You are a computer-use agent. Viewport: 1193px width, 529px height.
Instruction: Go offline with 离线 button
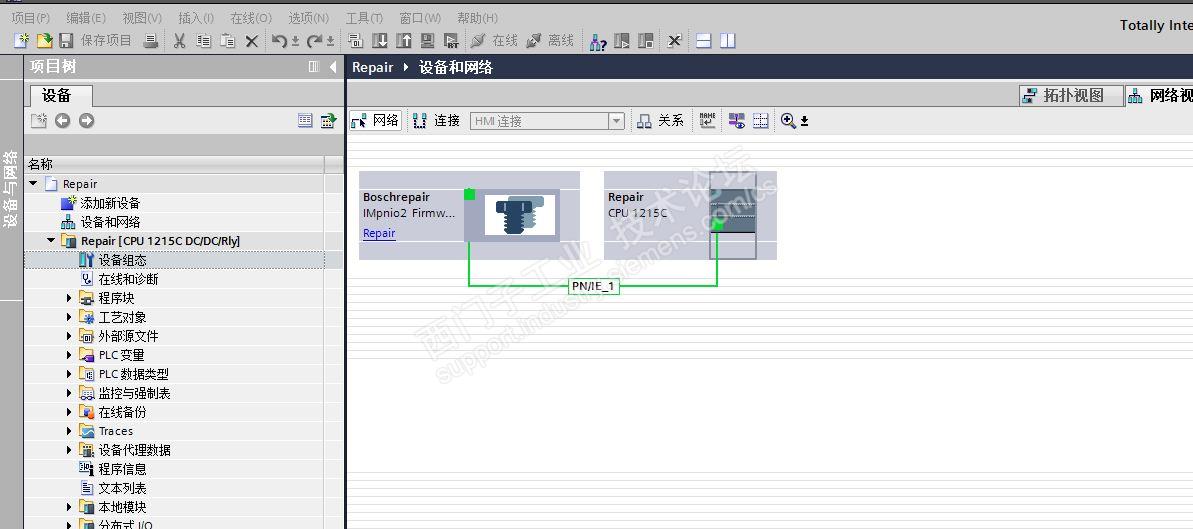550,41
